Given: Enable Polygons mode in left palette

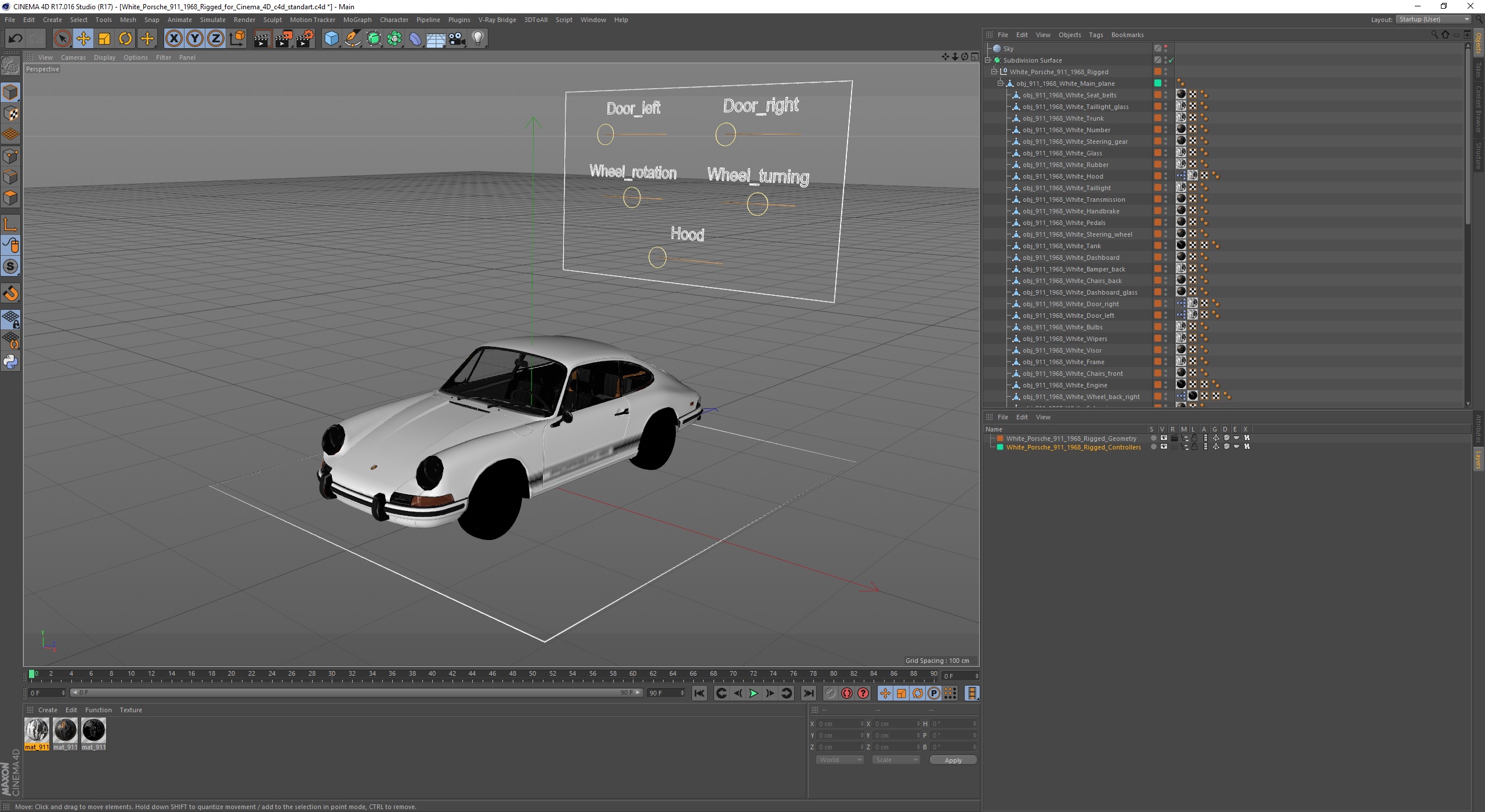Looking at the screenshot, I should [x=11, y=198].
